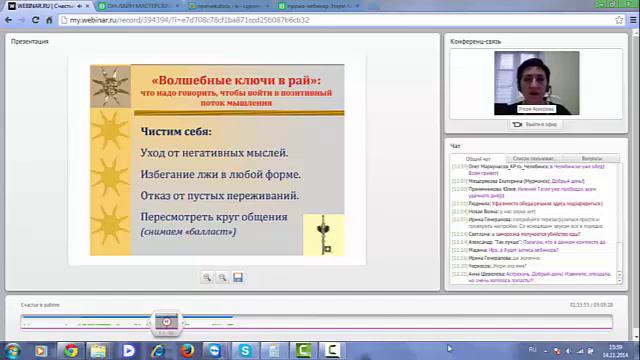Image resolution: width=640 pixels, height=360 pixels.
Task: Open the white Camtasia recorder icon in taskbar
Action: click(332, 351)
